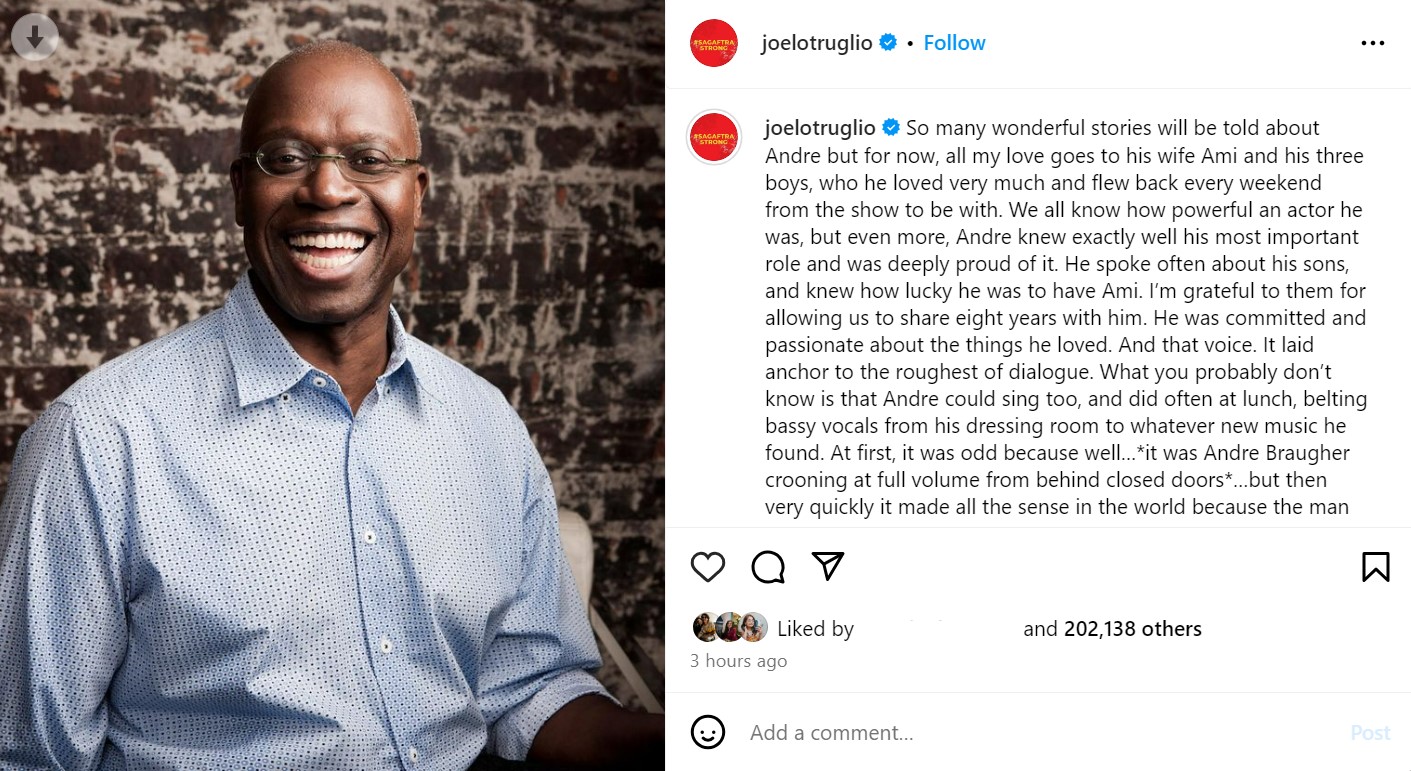Click the Post comment button

coord(1370,732)
